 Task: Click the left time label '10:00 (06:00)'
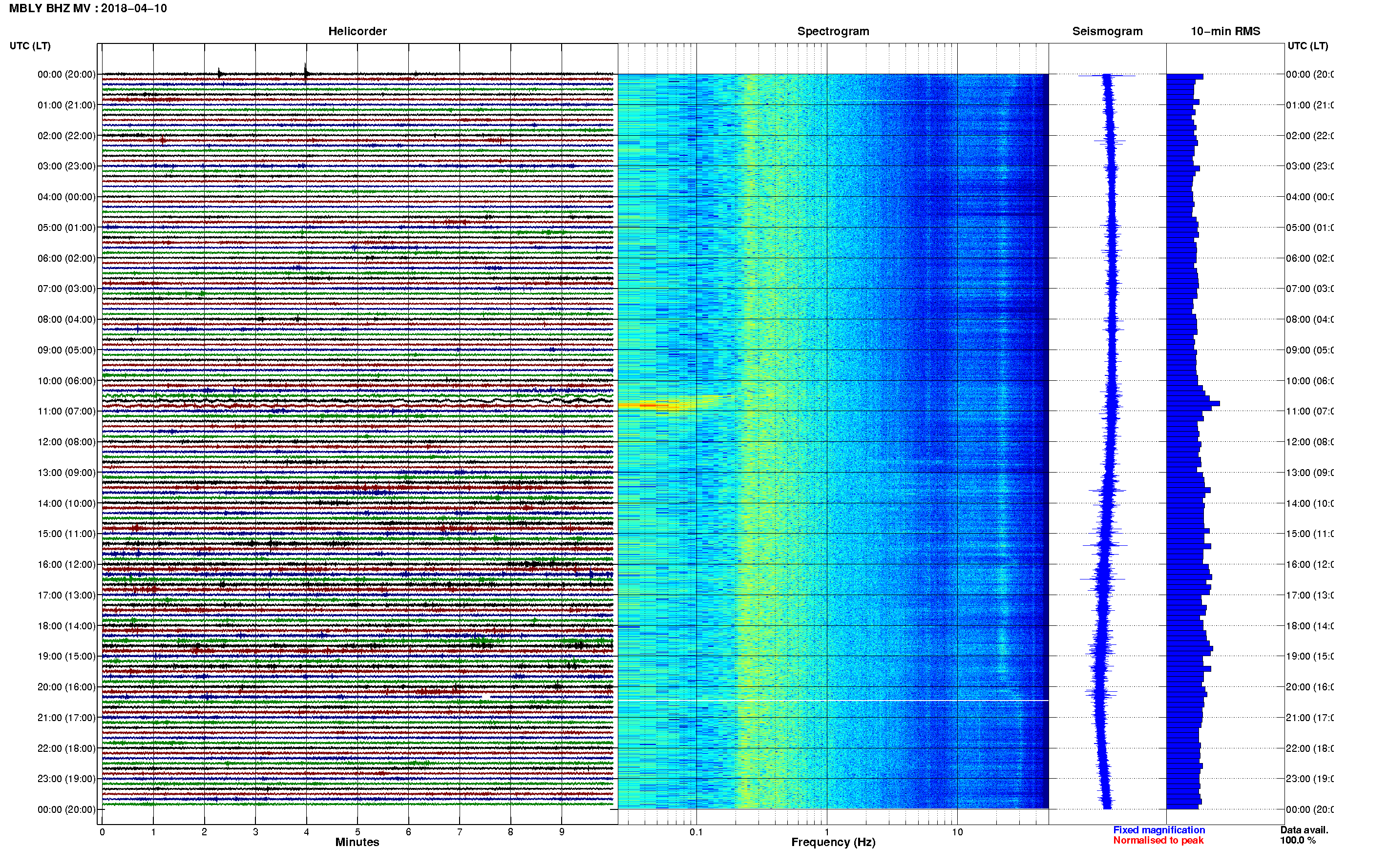(x=66, y=381)
